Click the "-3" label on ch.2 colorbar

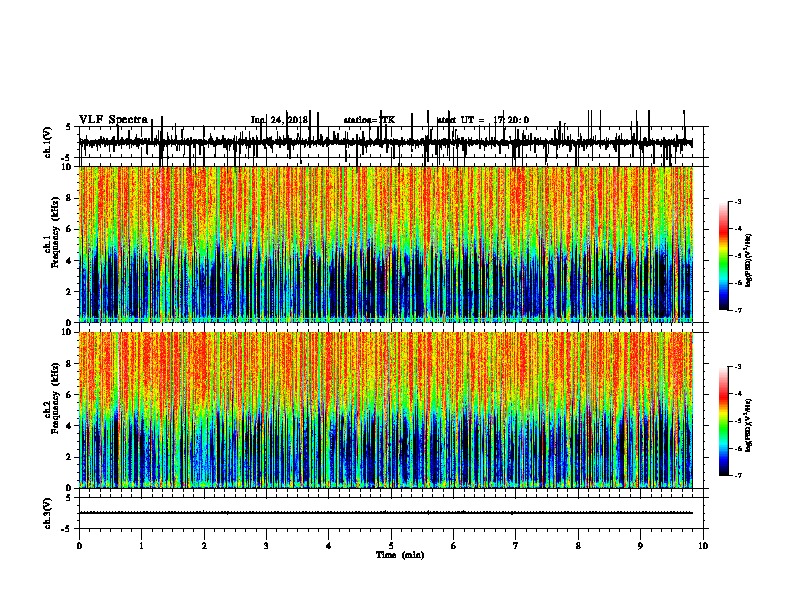tap(737, 367)
